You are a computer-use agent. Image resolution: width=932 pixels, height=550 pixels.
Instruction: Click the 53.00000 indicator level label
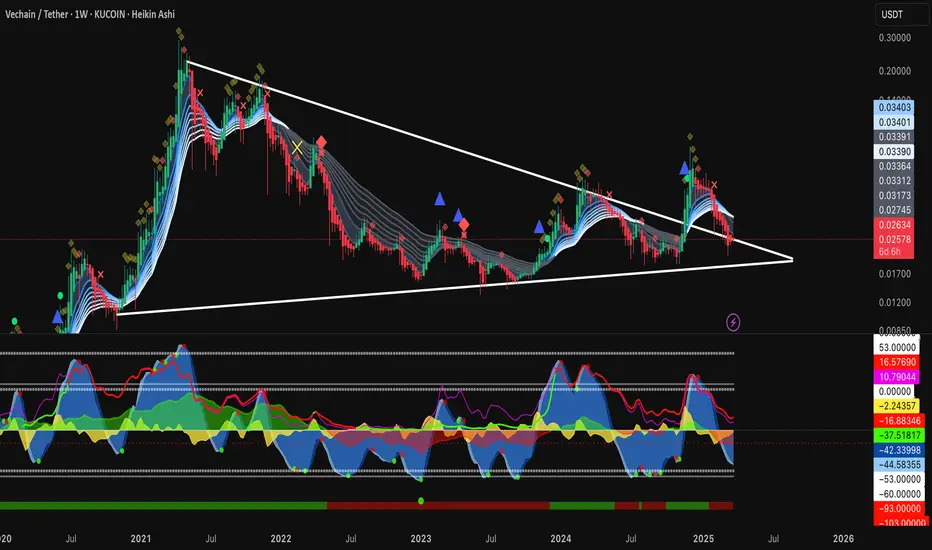click(x=898, y=347)
